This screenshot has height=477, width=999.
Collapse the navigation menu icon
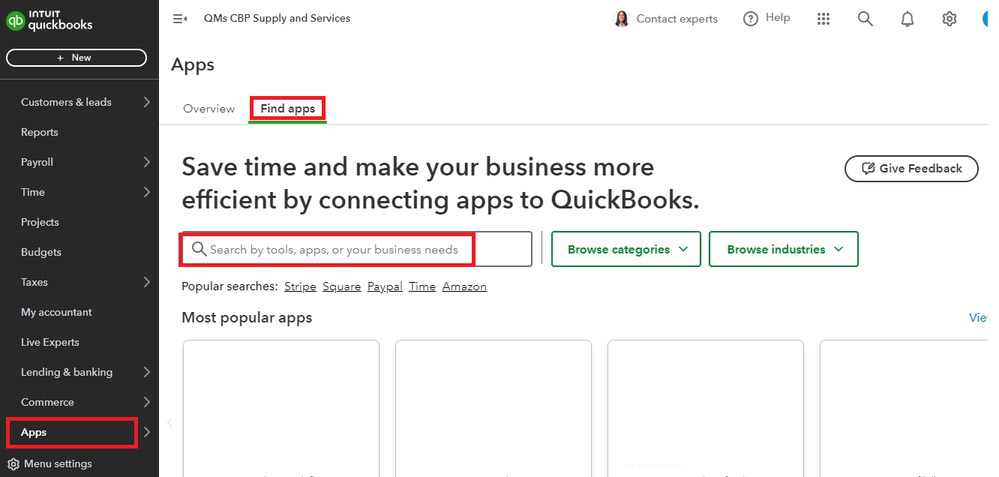coord(180,18)
